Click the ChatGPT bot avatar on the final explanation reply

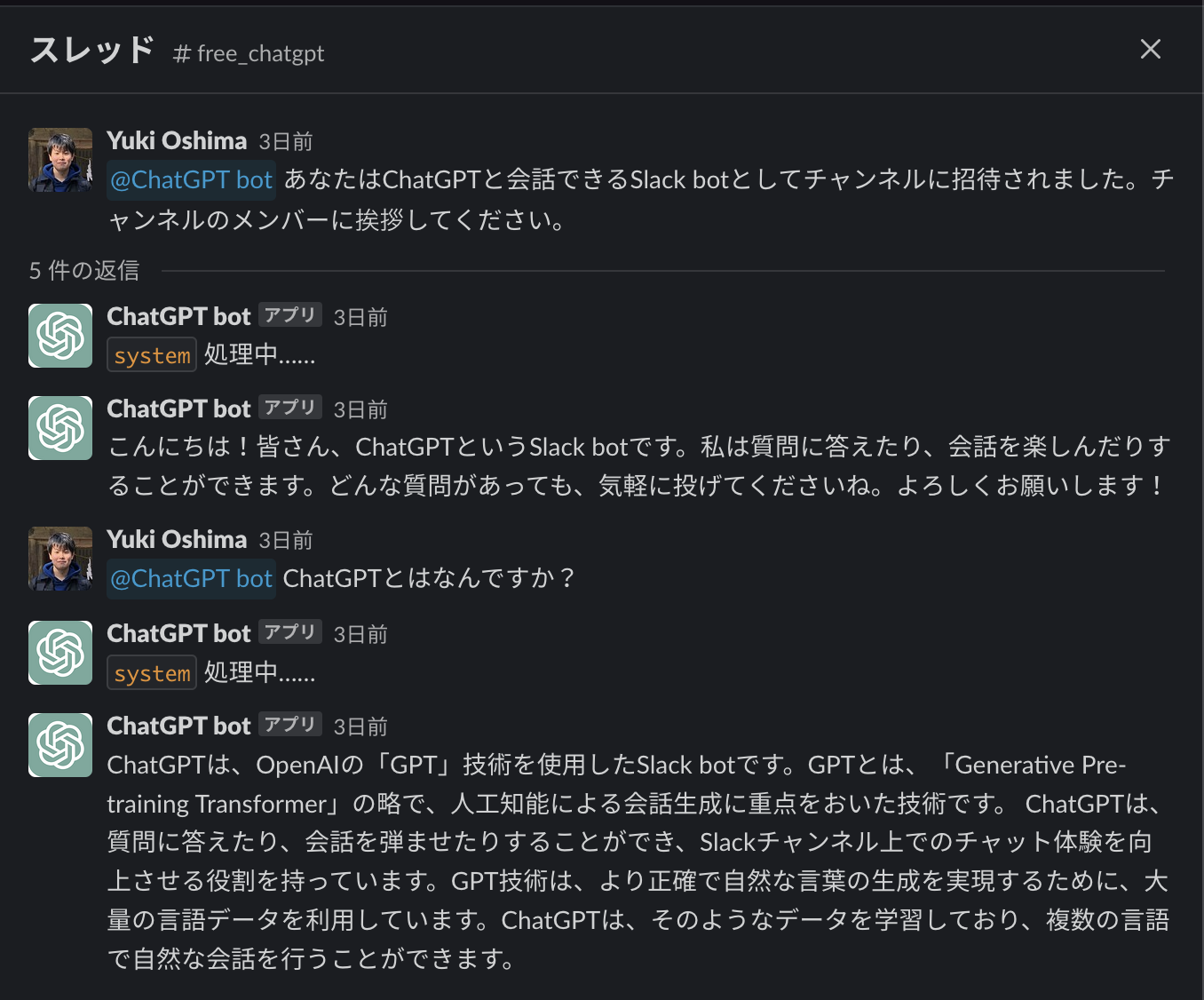click(59, 745)
